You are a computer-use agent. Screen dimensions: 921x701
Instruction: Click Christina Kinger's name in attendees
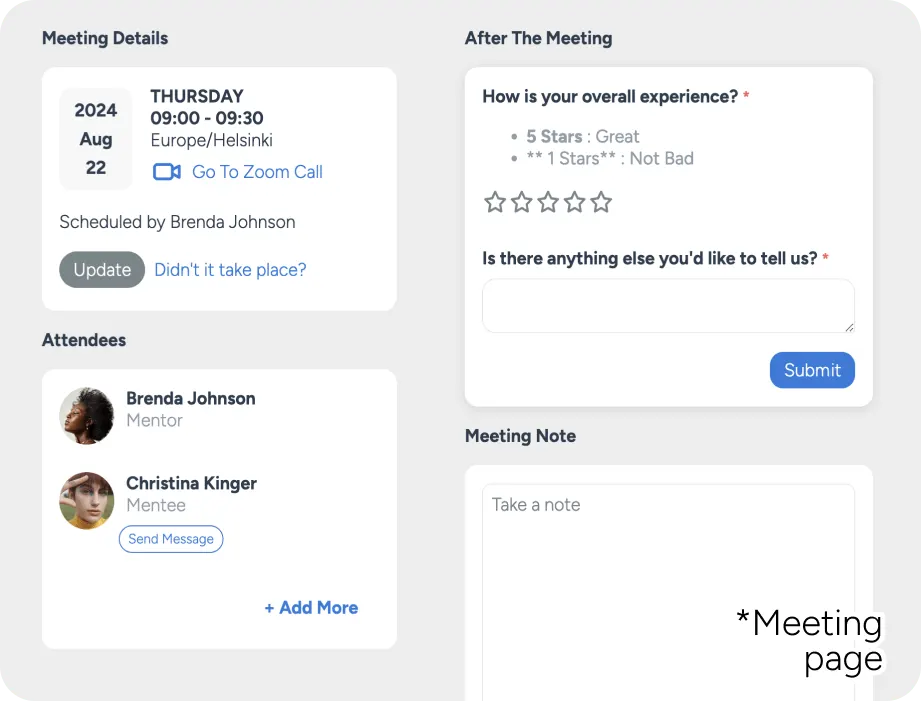click(191, 483)
